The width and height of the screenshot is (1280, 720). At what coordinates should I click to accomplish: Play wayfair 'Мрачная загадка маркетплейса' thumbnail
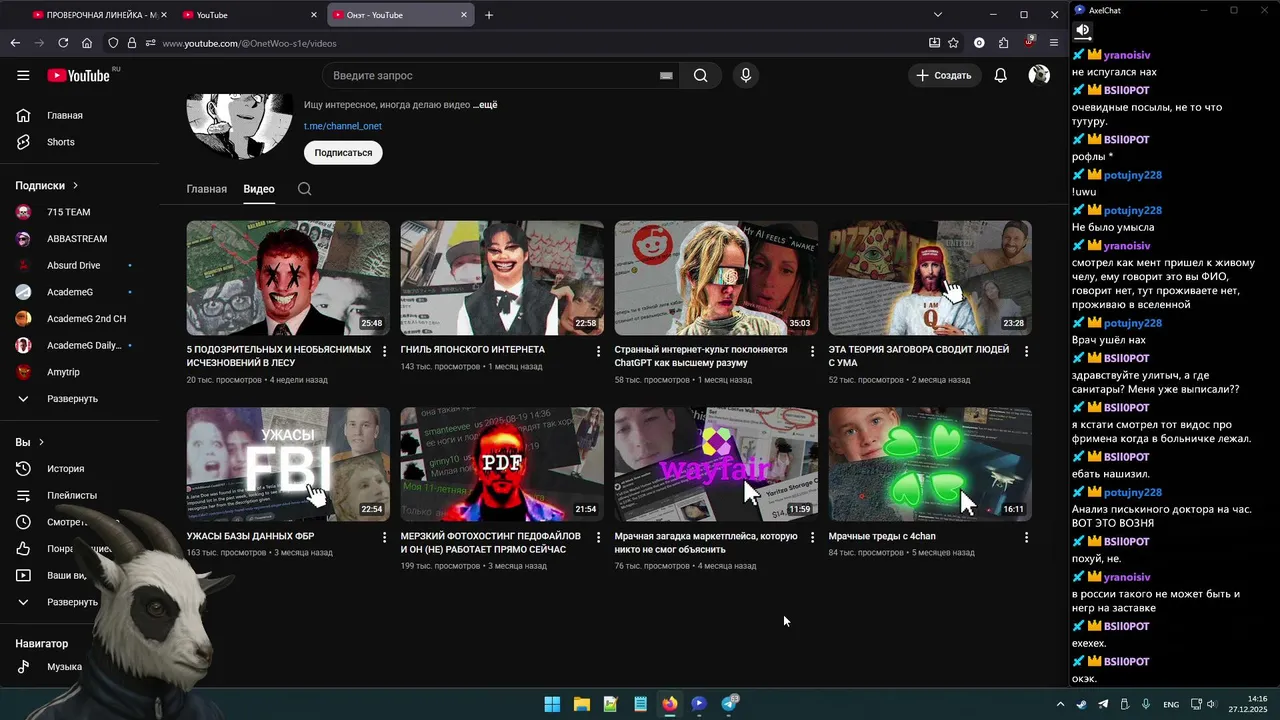pos(716,464)
